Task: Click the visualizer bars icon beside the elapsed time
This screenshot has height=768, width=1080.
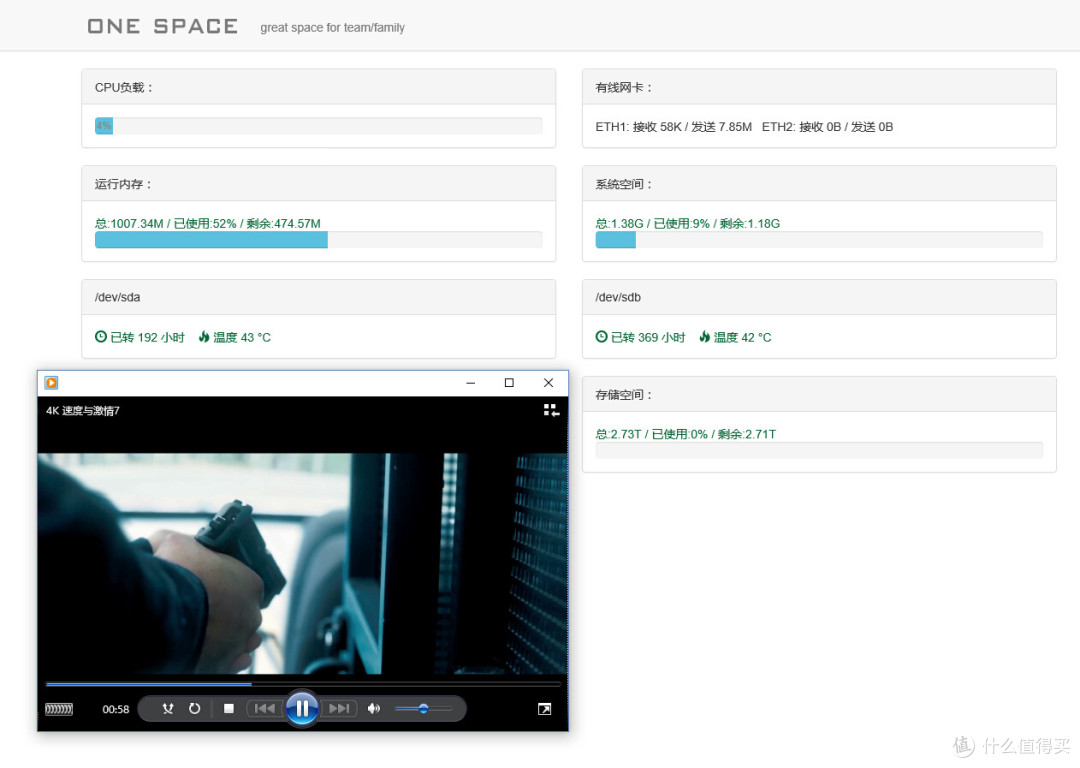Action: [x=59, y=709]
